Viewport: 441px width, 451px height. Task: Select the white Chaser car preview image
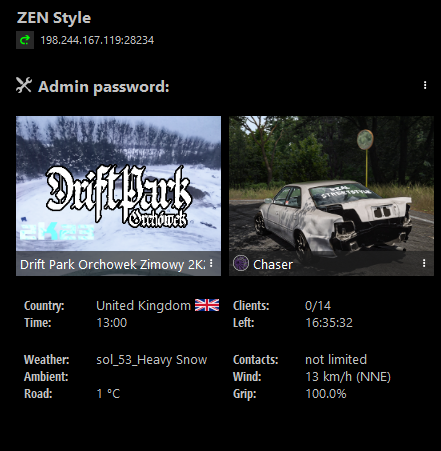331,184
